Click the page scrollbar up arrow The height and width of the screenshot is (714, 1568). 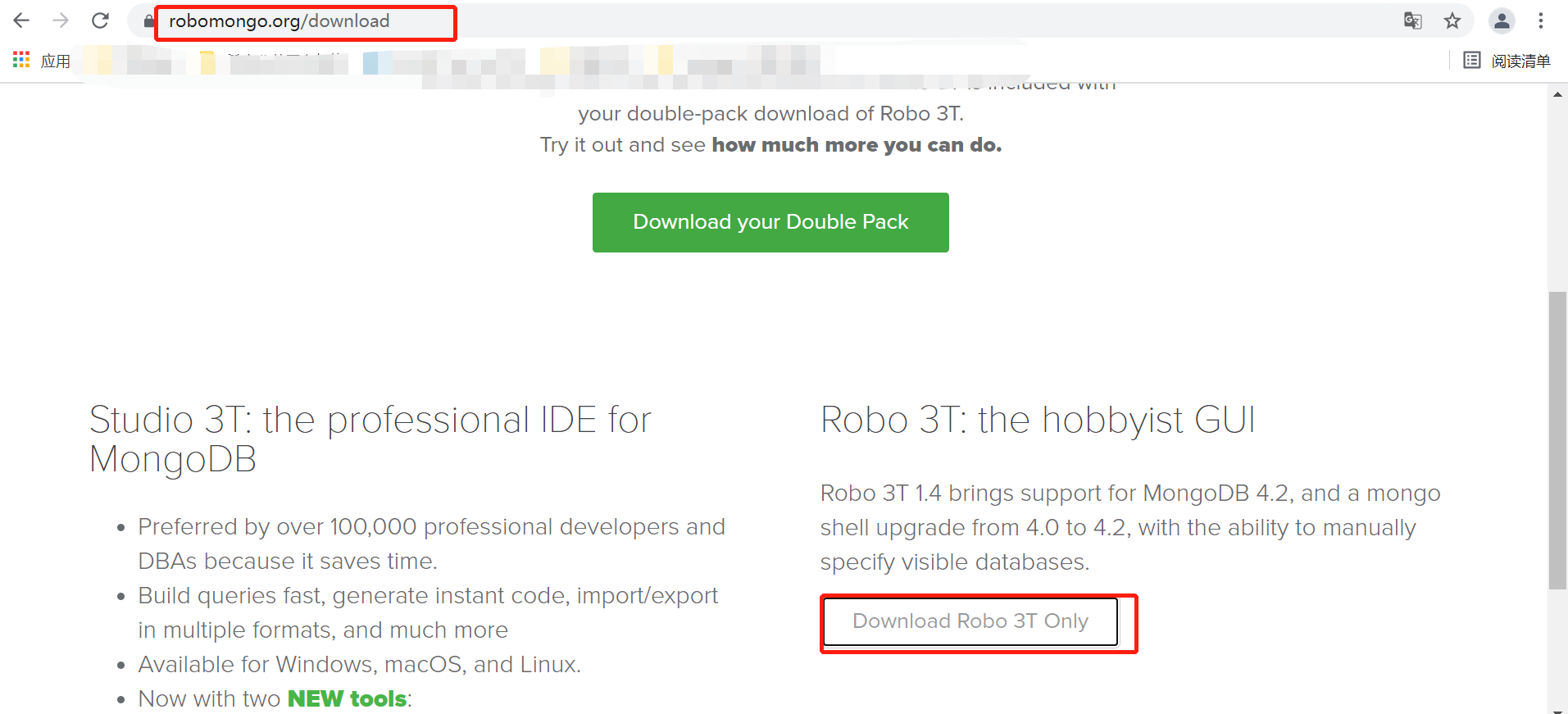[x=1557, y=94]
